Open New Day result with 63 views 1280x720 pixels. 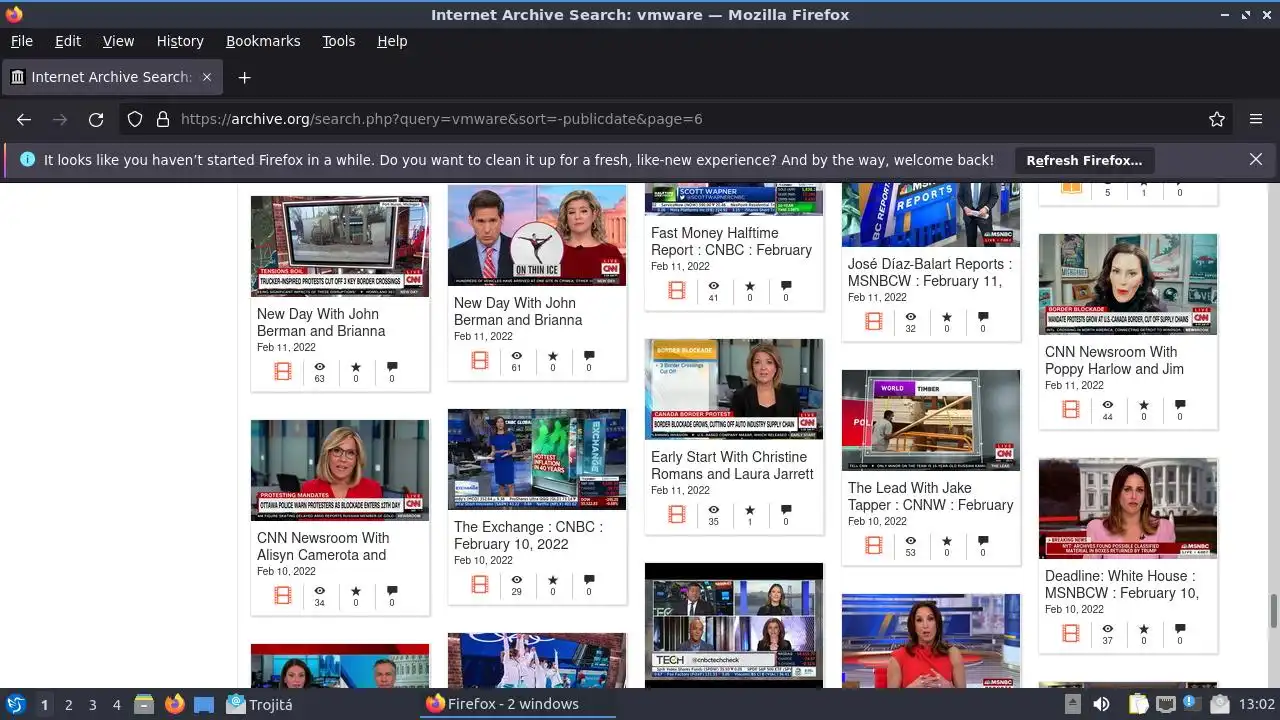[321, 322]
